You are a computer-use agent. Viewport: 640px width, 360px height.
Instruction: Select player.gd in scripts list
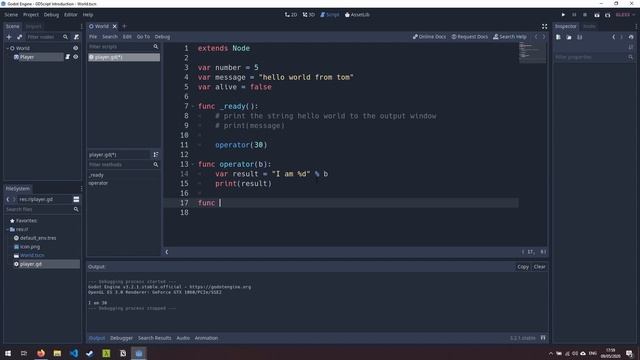[124, 57]
